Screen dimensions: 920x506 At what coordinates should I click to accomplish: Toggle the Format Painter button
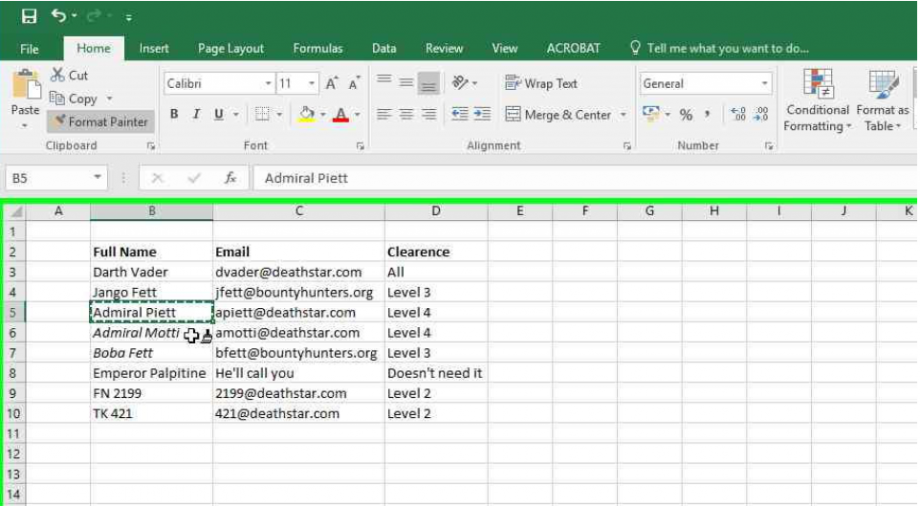pyautogui.click(x=100, y=122)
